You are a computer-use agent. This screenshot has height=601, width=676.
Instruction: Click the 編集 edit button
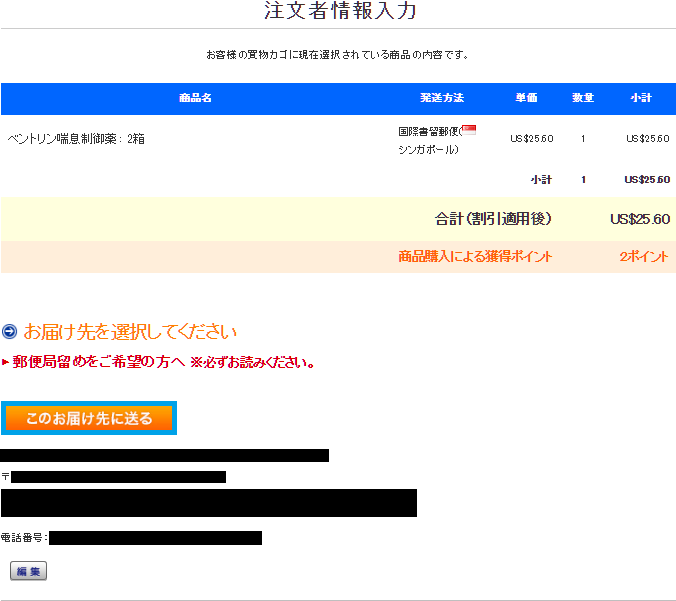pyautogui.click(x=28, y=571)
